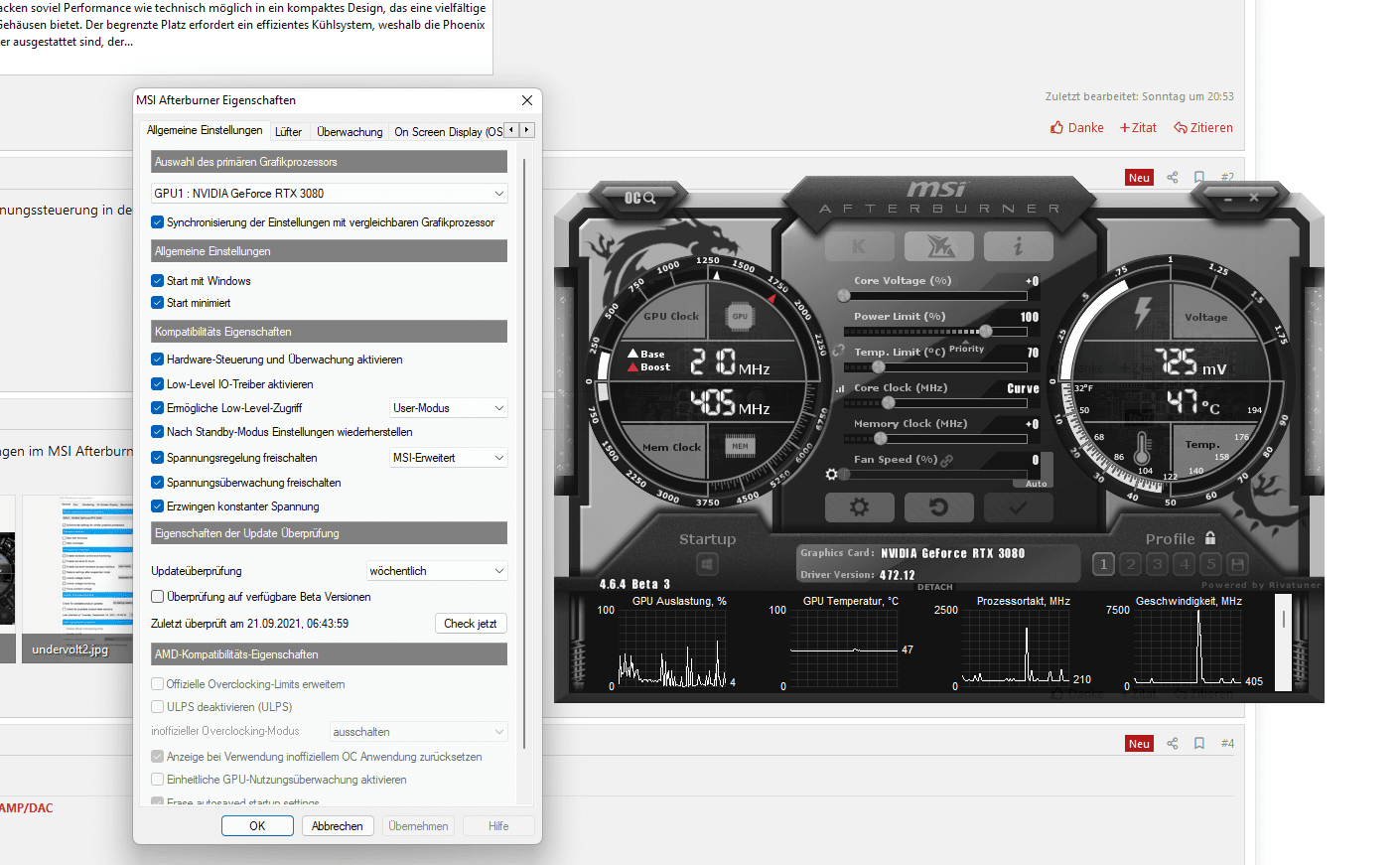Click the Kombustor K button

(859, 246)
